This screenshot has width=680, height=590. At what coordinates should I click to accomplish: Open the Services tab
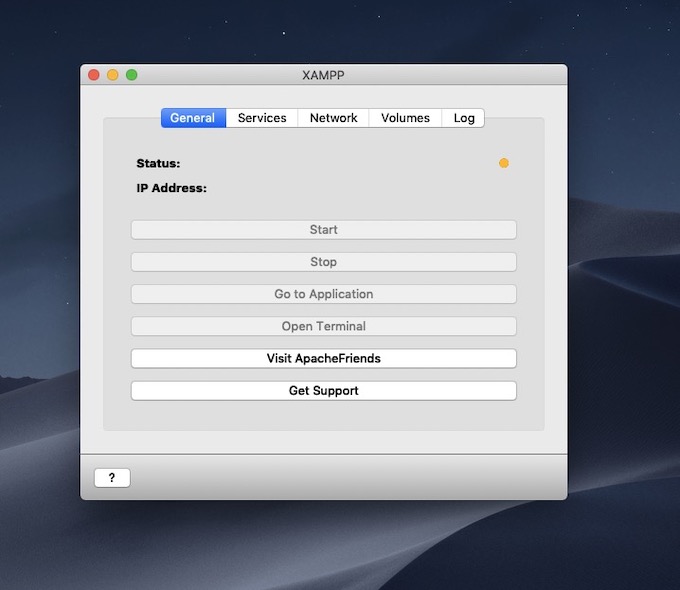point(262,118)
